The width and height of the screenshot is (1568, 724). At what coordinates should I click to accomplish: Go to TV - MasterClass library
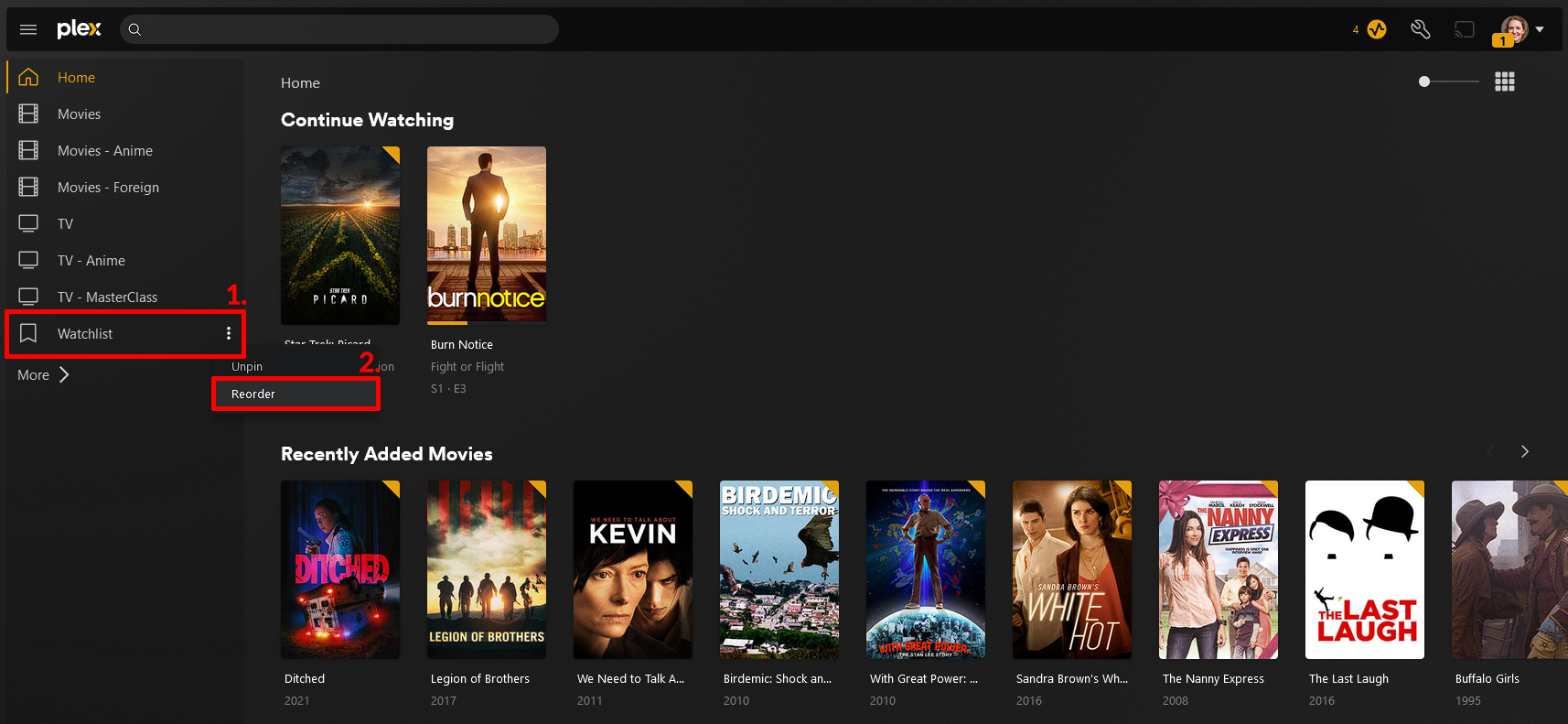click(107, 297)
